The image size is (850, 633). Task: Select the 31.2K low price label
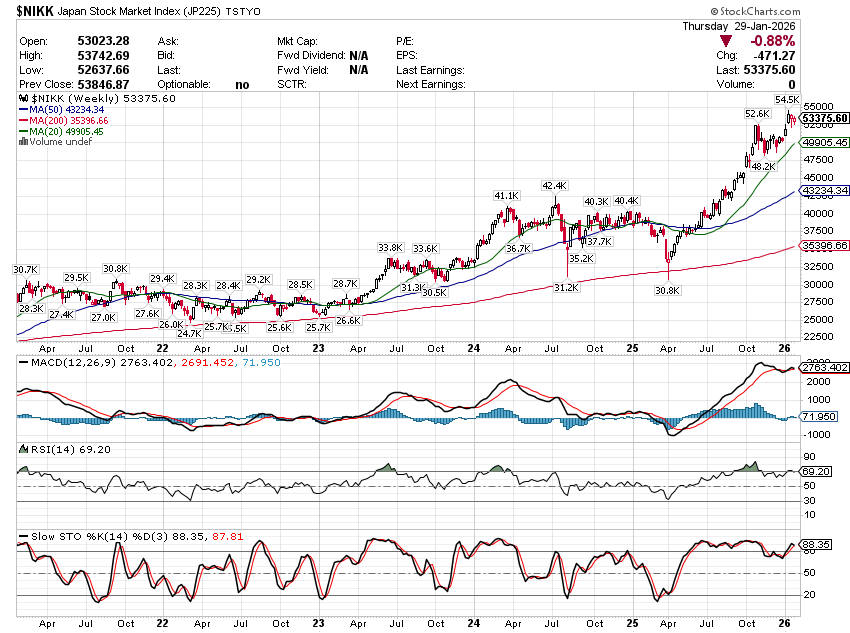(566, 287)
